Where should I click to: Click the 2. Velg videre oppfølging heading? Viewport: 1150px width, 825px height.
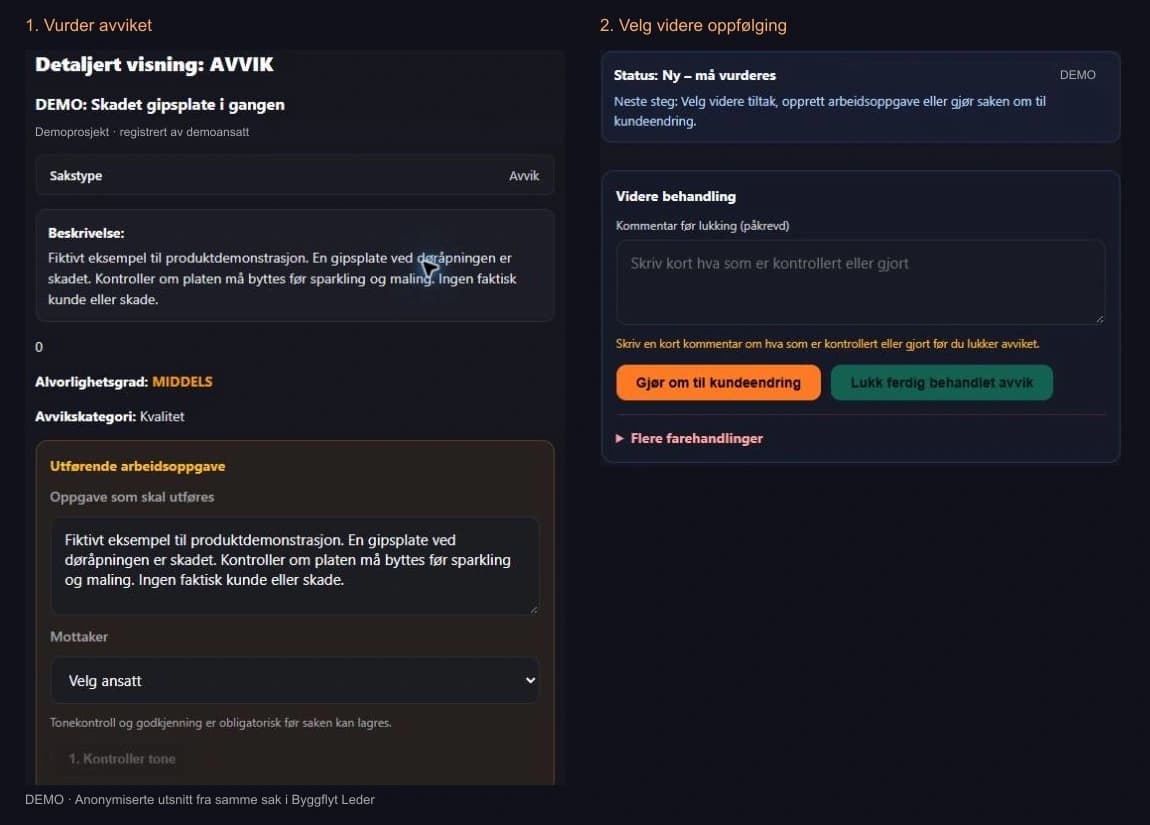click(693, 25)
